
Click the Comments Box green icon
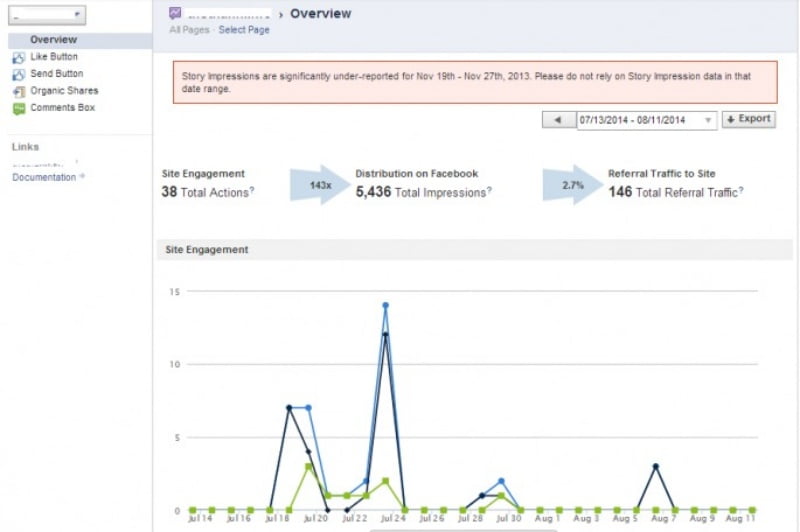pyautogui.click(x=18, y=109)
